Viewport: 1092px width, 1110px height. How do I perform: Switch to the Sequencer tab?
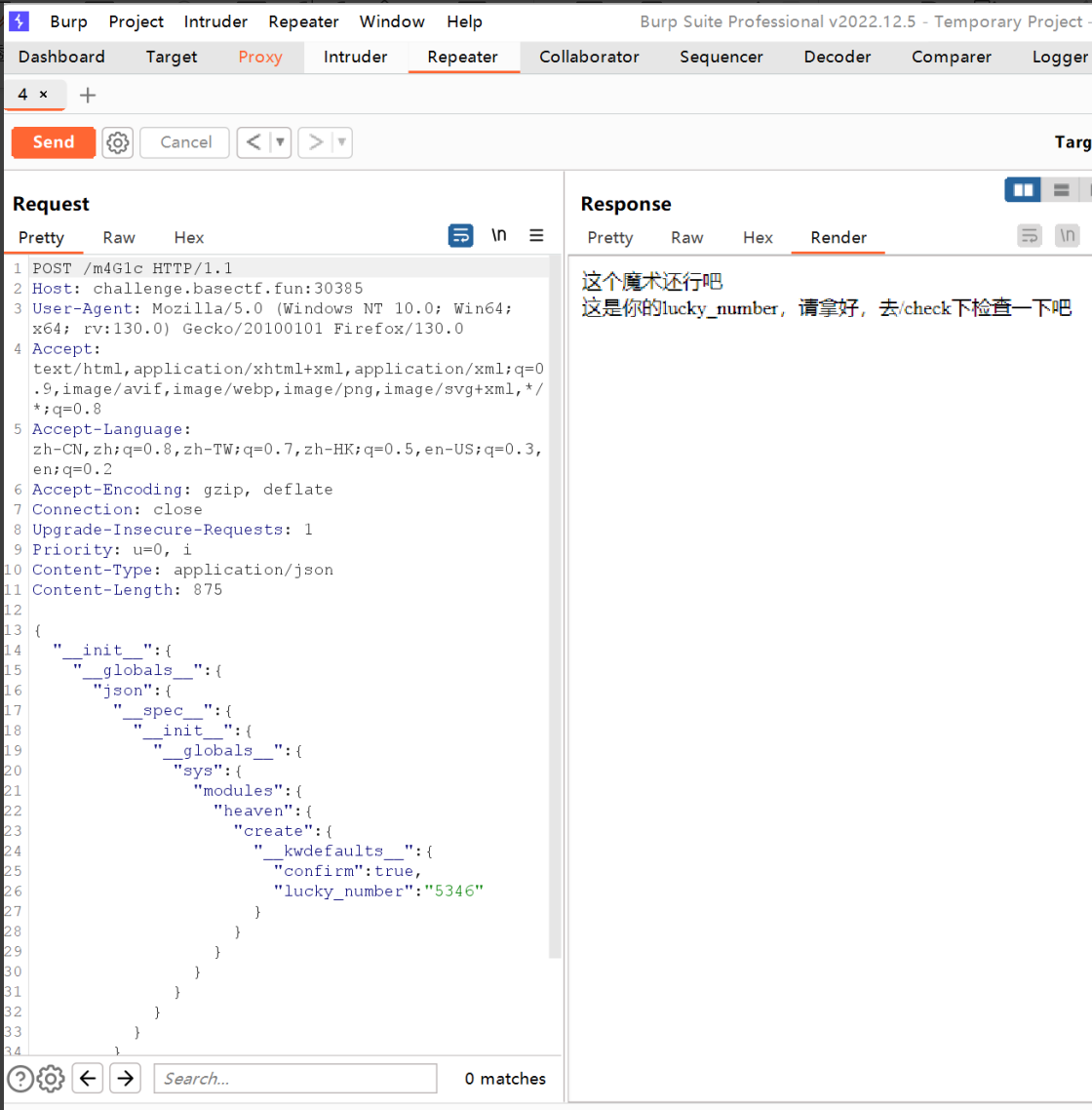pyautogui.click(x=721, y=57)
